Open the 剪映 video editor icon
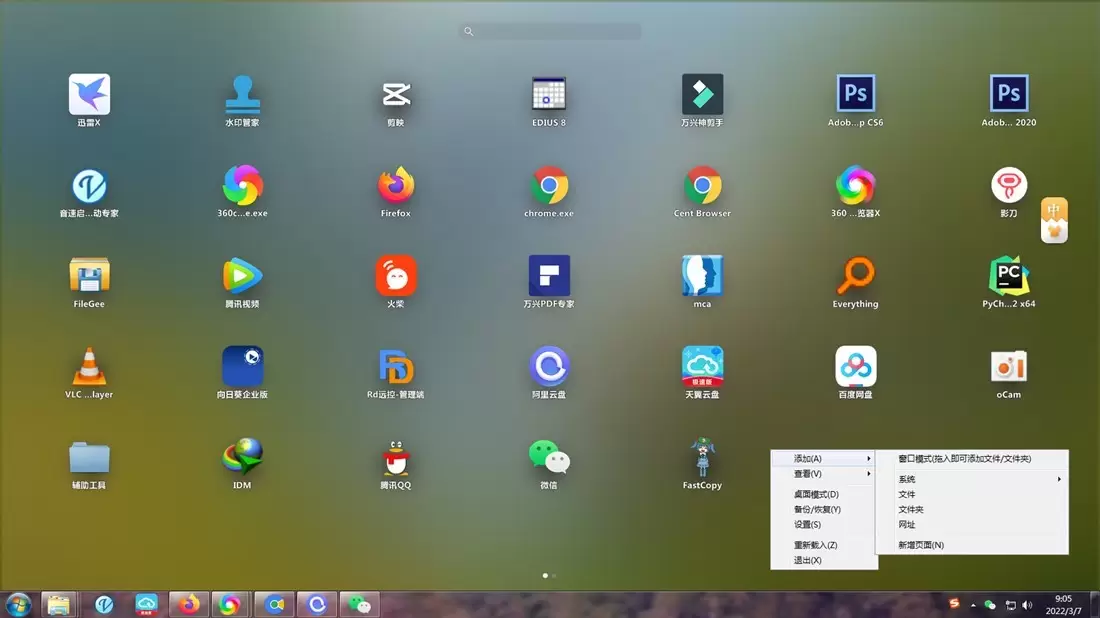 pyautogui.click(x=396, y=94)
